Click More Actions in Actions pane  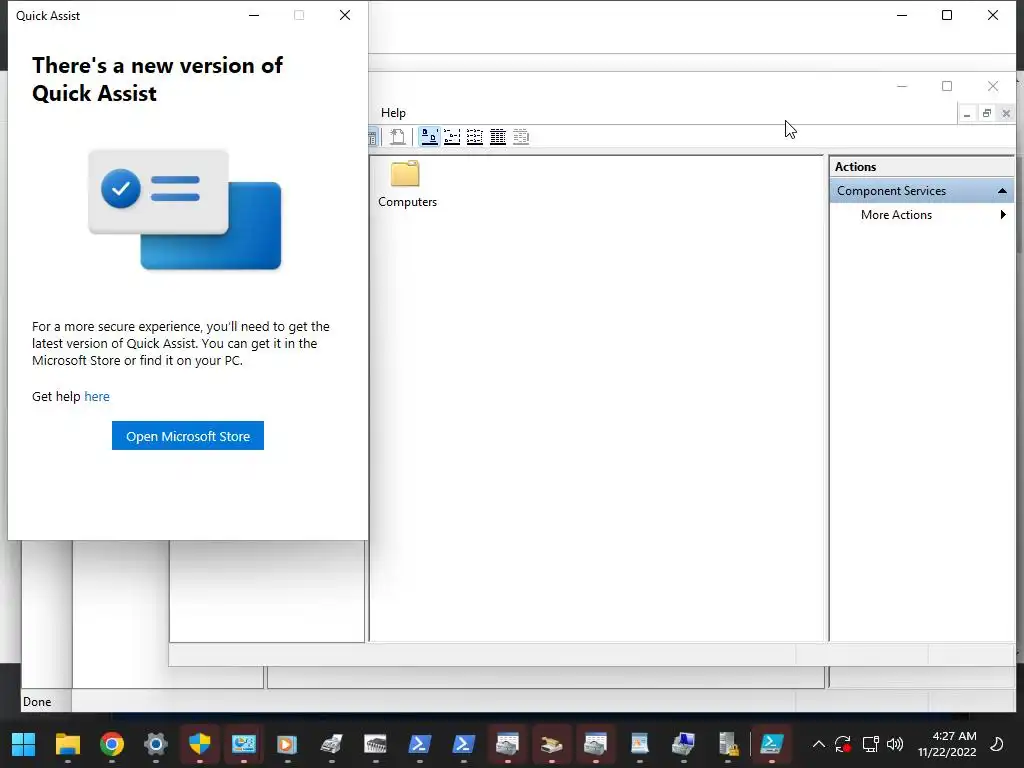pos(896,215)
